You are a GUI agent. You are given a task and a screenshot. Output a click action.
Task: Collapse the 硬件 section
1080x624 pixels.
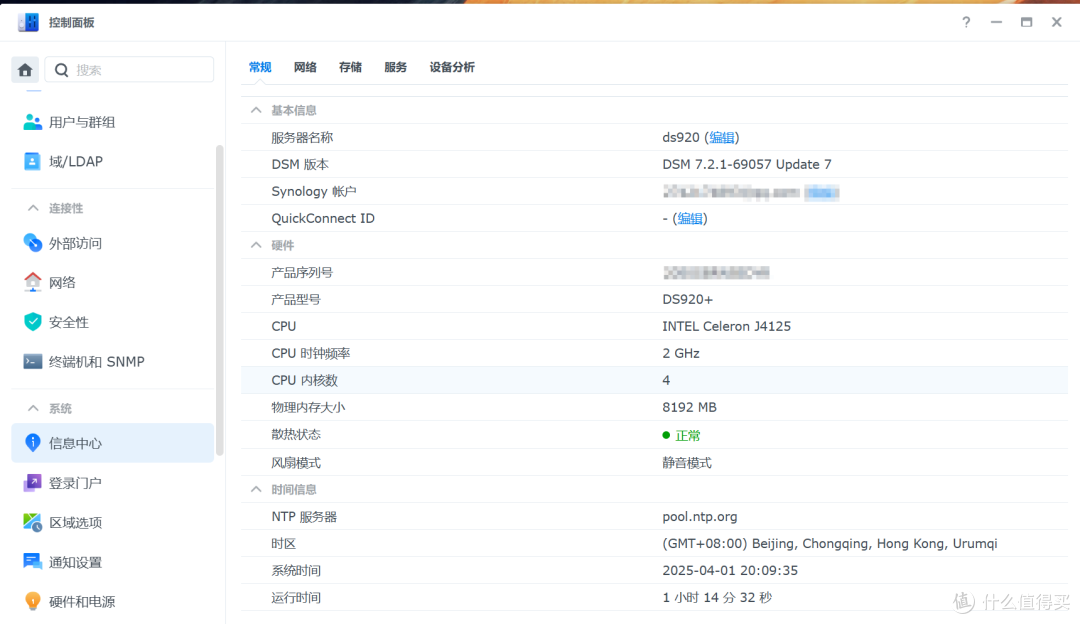256,245
